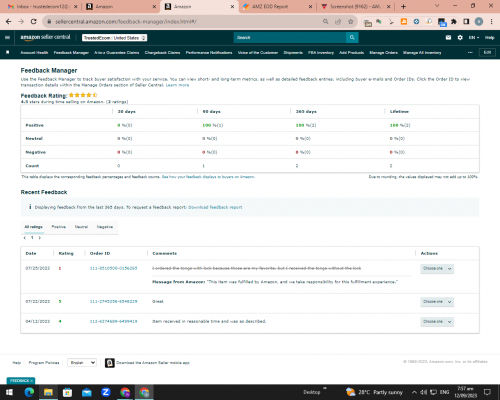Open the English language select in footer
Screen dimensions: 500x400
click(x=82, y=363)
